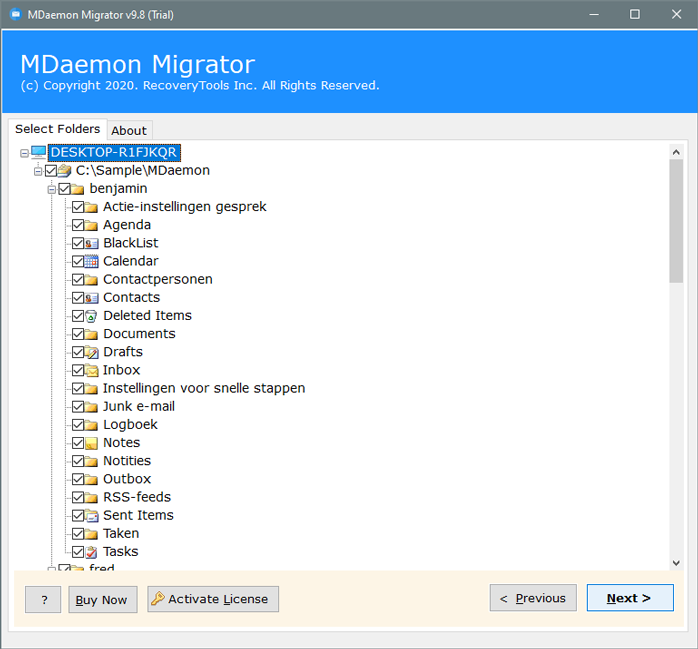Collapse the C:\Sample\MDaemon tree node
The width and height of the screenshot is (698, 649).
(x=38, y=171)
